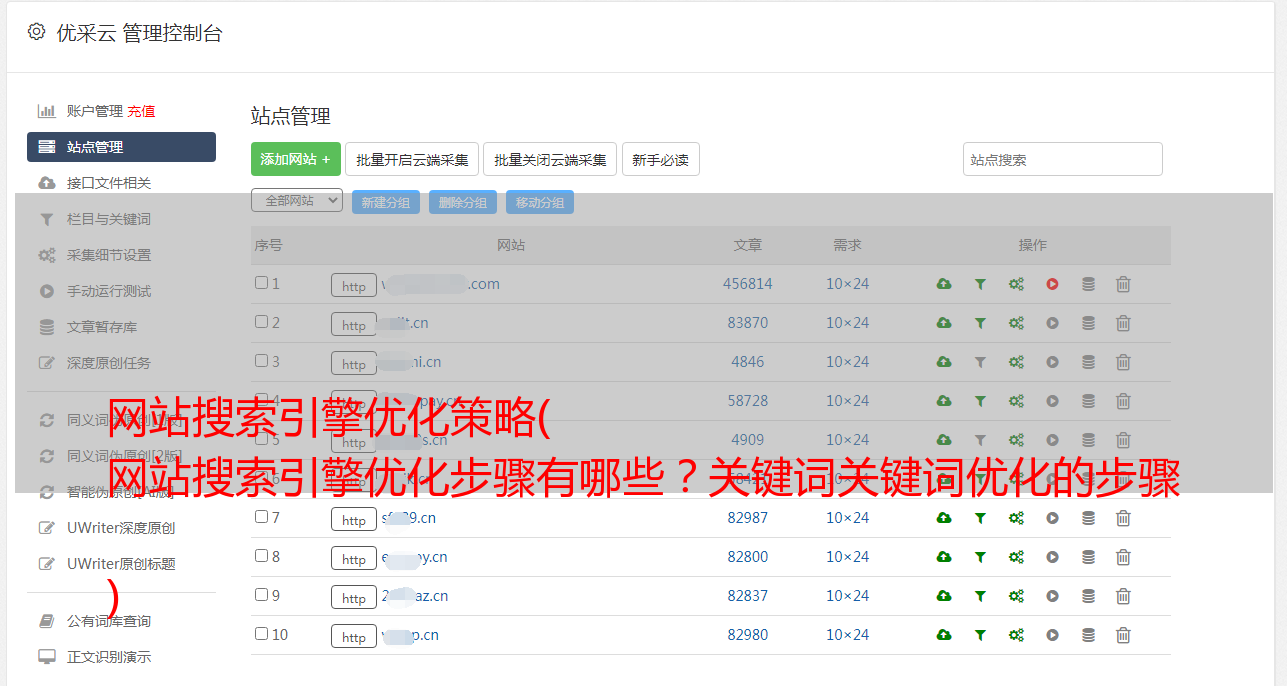Open 手动运行测试 sidebar item
This screenshot has width=1287, height=686.
pos(109,291)
